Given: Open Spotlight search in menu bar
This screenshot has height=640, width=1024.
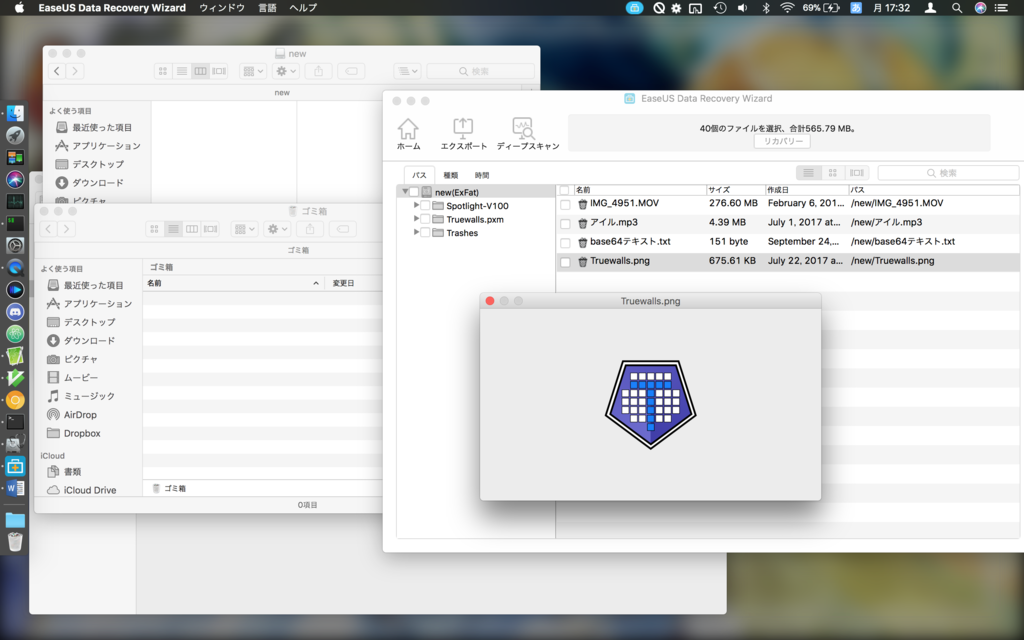Looking at the screenshot, I should coord(957,8).
